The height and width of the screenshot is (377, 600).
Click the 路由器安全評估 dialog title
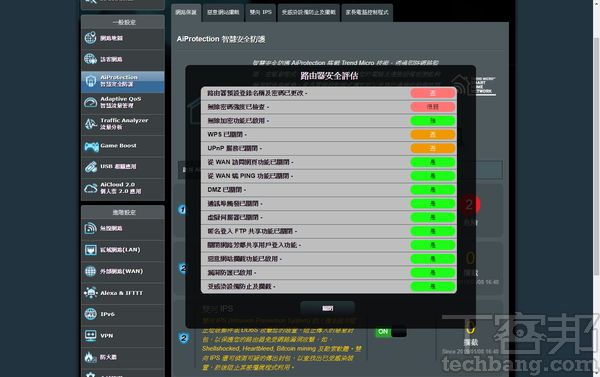pyautogui.click(x=329, y=76)
